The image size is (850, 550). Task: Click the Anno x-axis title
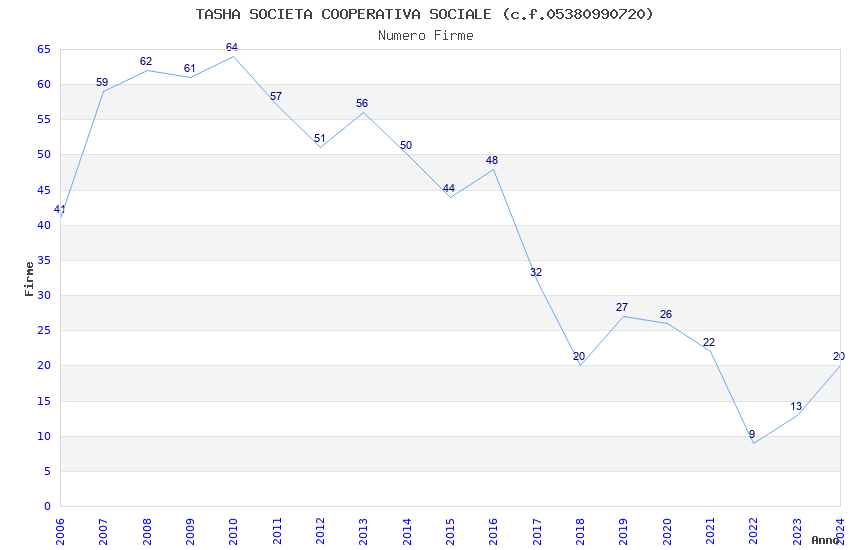pos(824,540)
